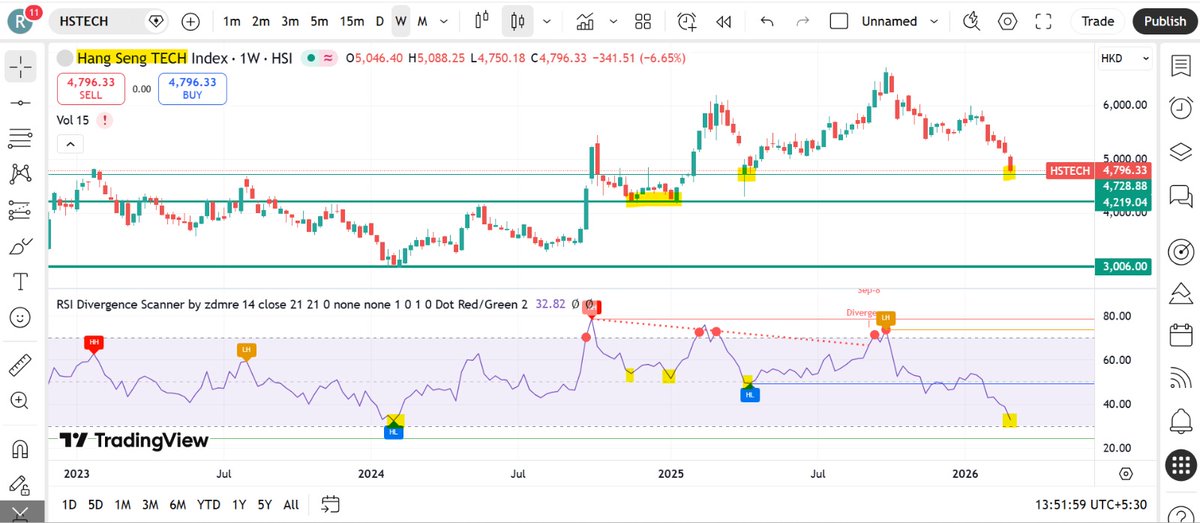Screen dimensions: 1200x523
Task: Toggle magnet mode in left toolbar
Action: pos(19,448)
